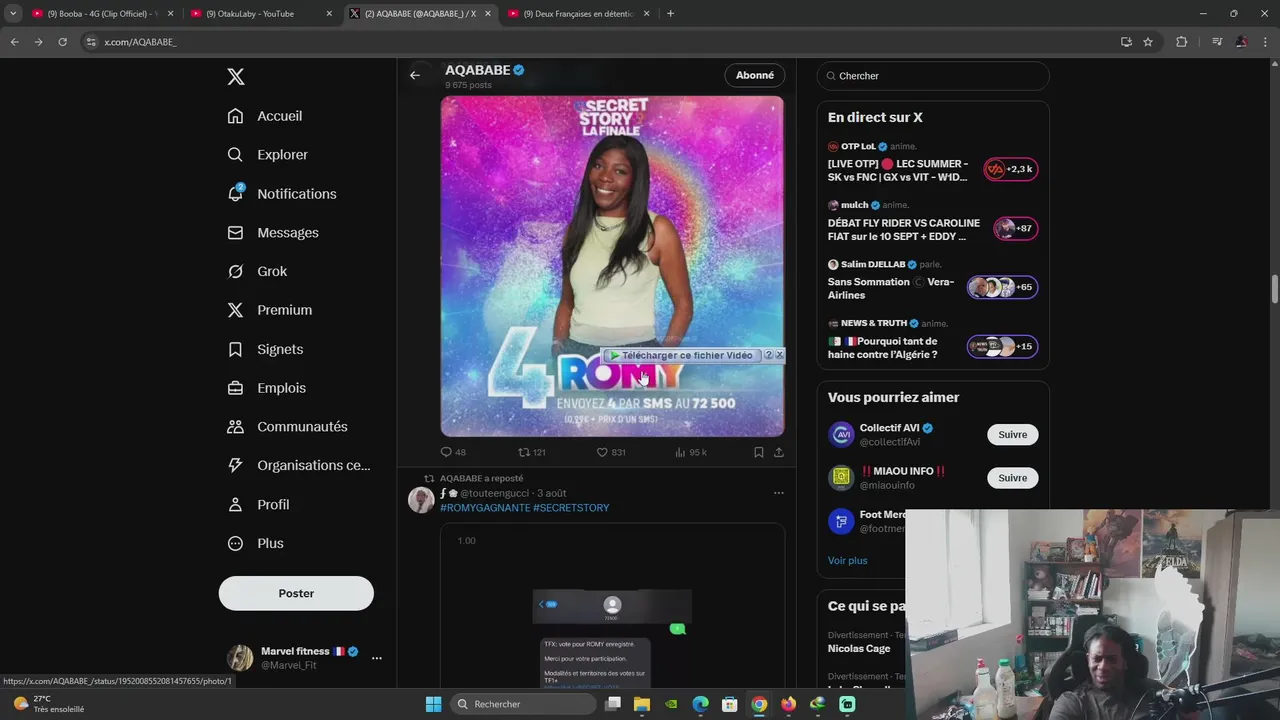Screen dimensions: 1280x720
Task: Click the reply icon with 48 comments
Action: tap(454, 452)
